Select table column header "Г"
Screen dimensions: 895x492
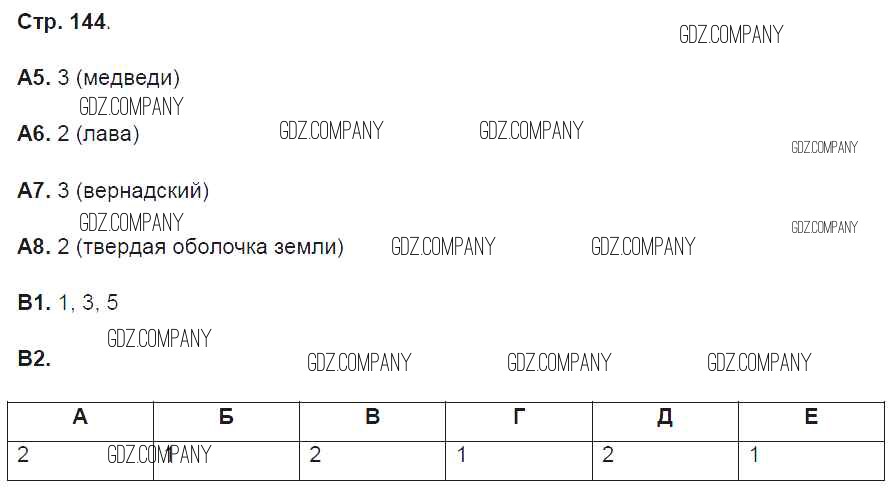click(x=518, y=418)
